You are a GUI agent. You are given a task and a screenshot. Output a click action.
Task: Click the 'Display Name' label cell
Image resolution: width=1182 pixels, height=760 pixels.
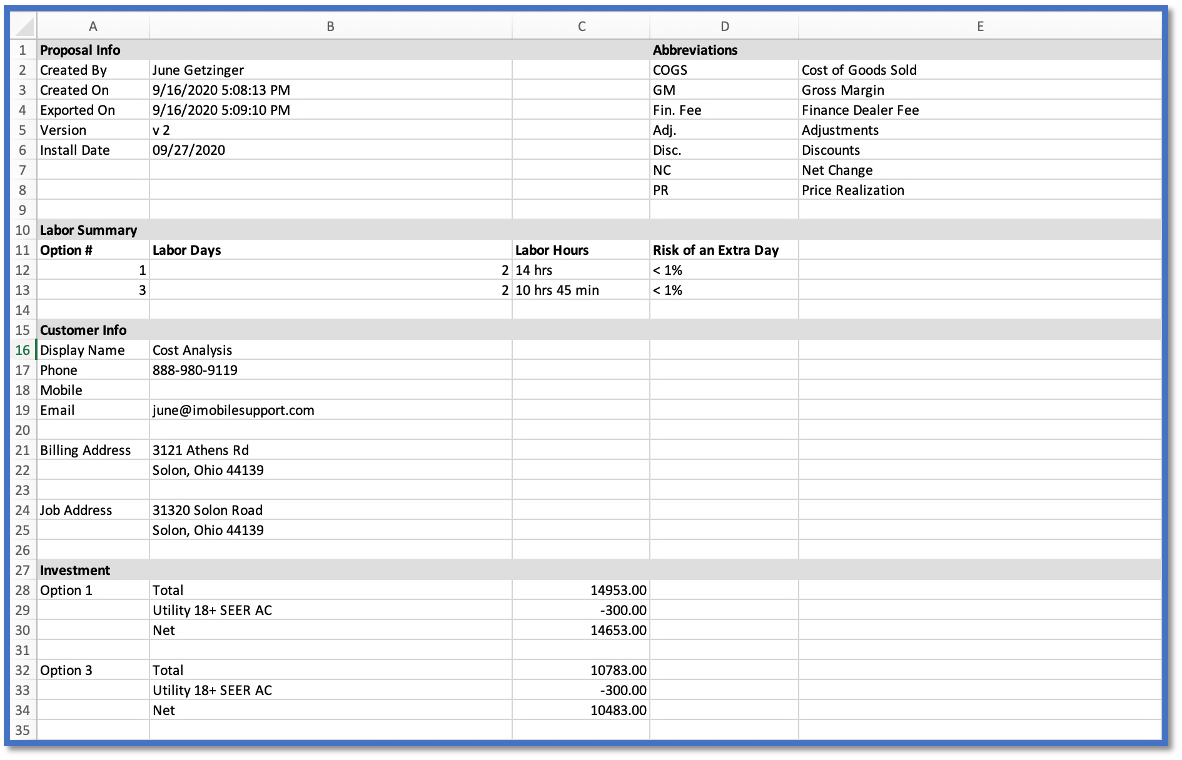93,350
